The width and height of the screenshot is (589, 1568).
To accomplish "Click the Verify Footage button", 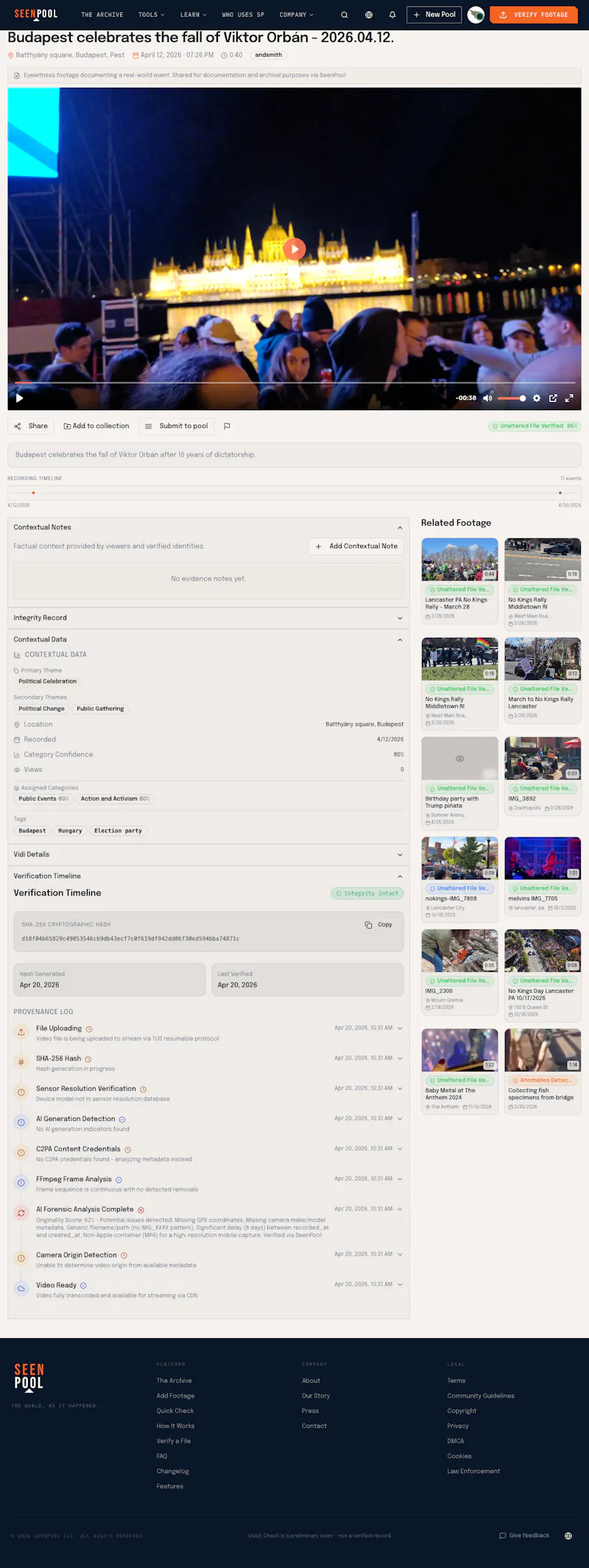I will tap(534, 15).
